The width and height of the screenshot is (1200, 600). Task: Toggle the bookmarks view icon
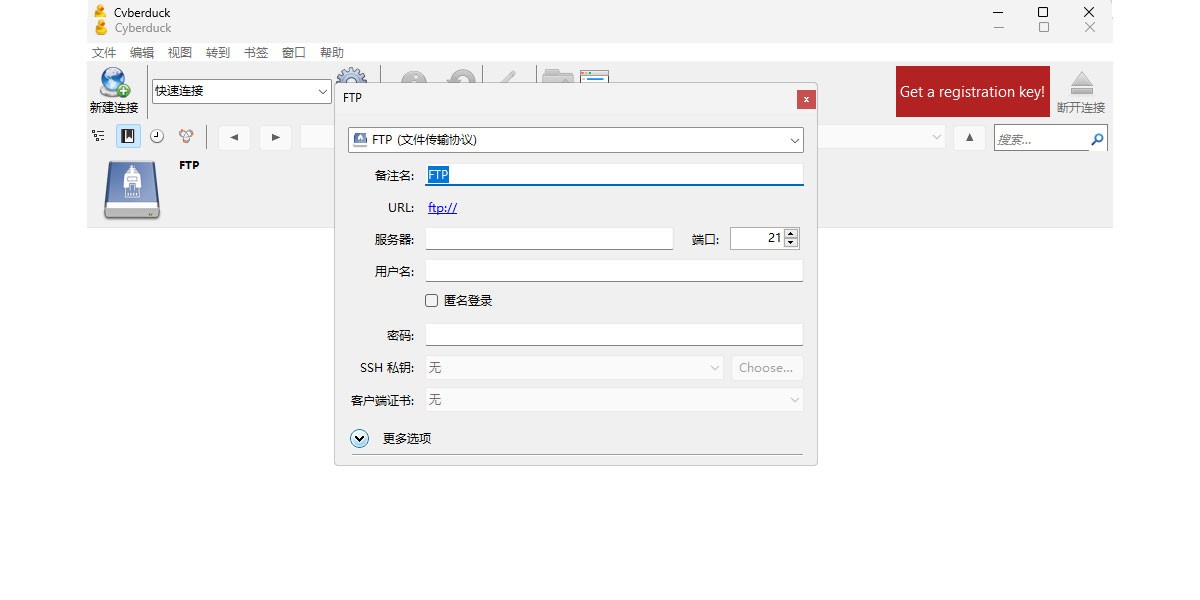point(128,136)
